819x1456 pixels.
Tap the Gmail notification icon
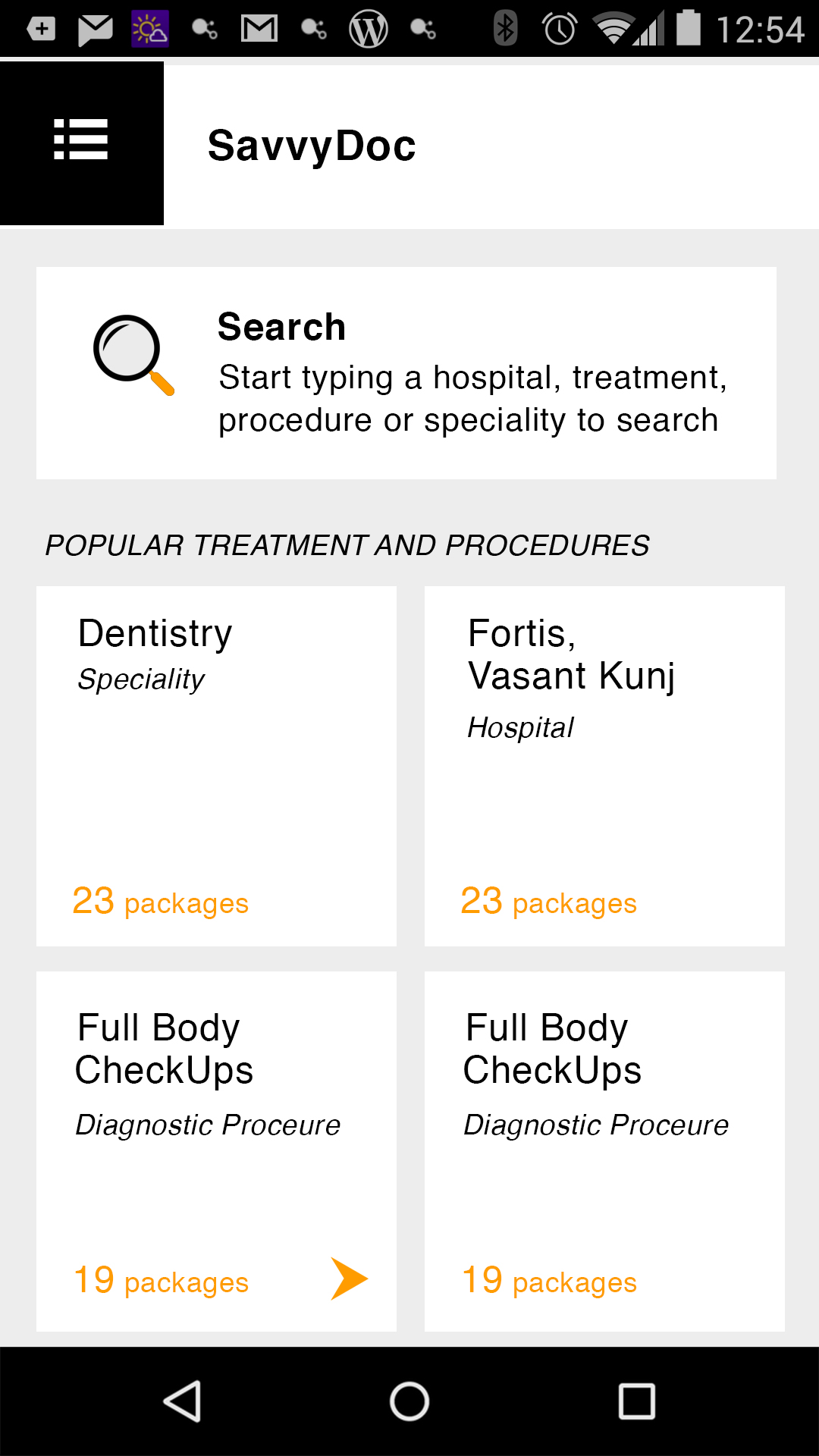click(x=259, y=30)
